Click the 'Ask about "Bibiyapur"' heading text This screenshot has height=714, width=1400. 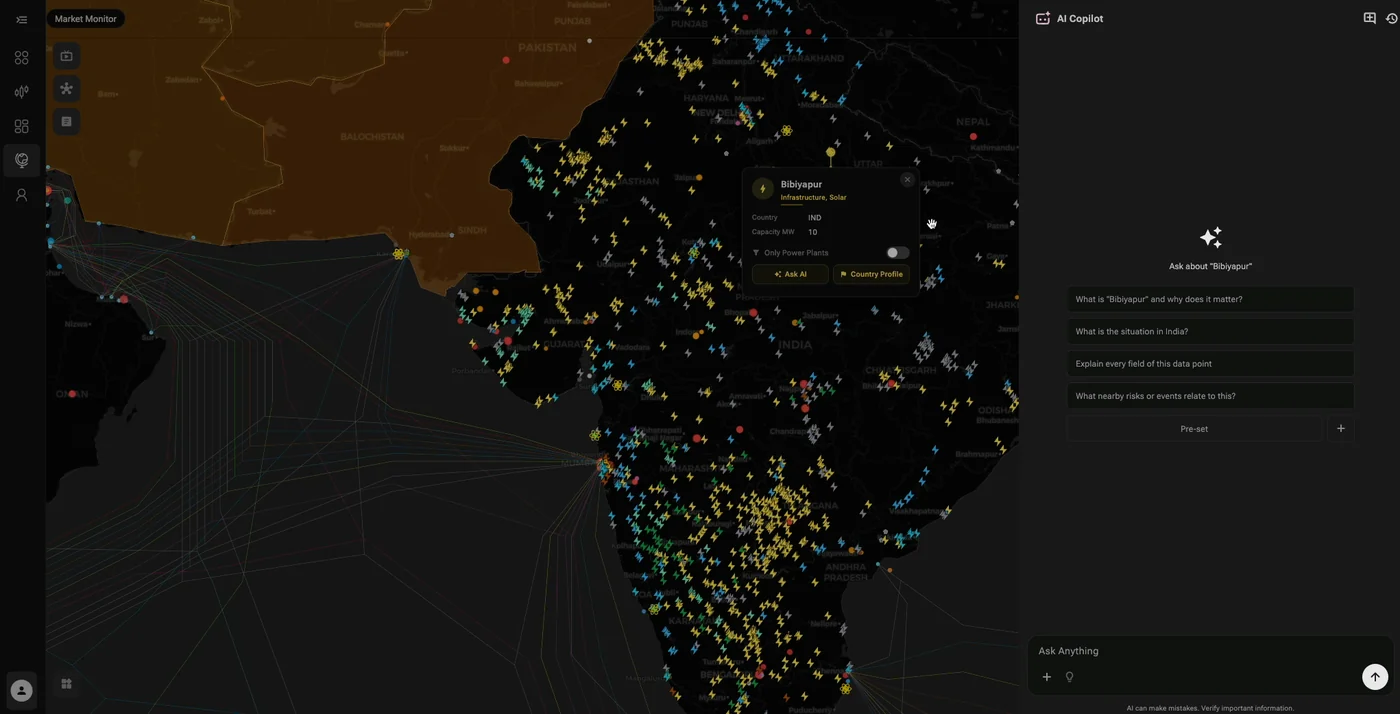(x=1210, y=267)
